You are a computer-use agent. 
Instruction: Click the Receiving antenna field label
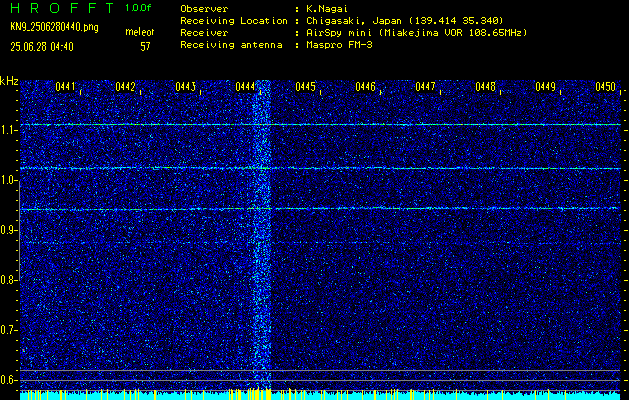[x=231, y=45]
